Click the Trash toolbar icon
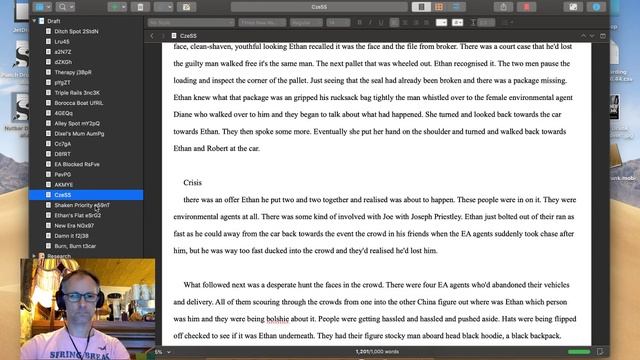 coord(140,7)
